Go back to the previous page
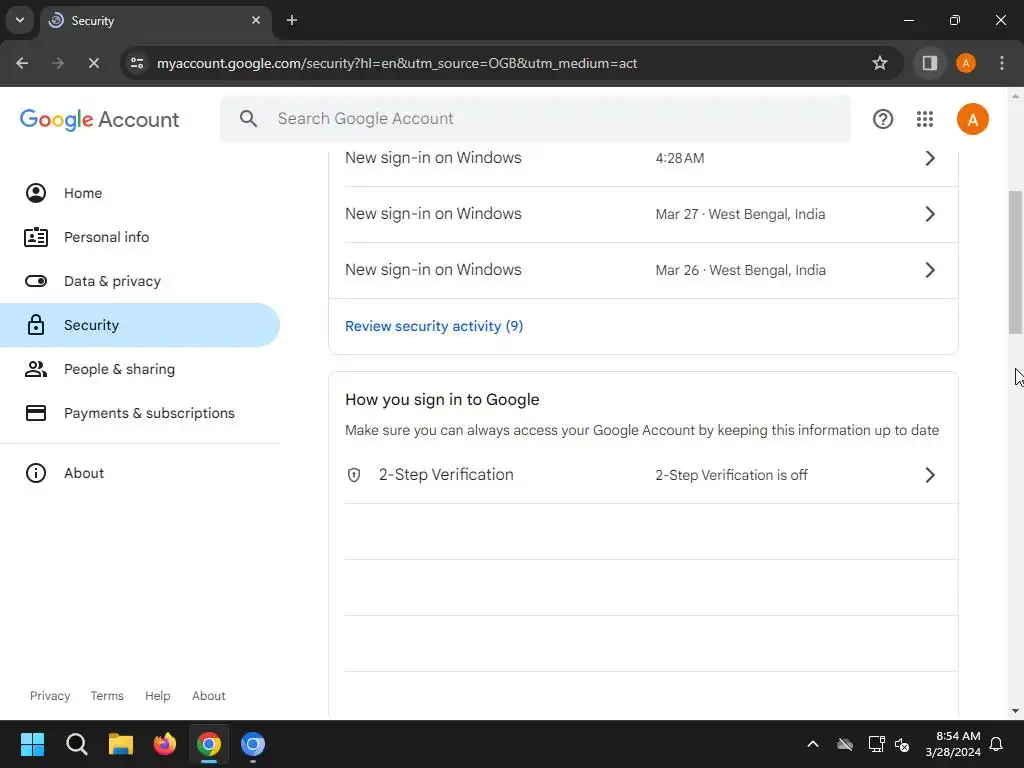The height and width of the screenshot is (768, 1024). (x=22, y=63)
